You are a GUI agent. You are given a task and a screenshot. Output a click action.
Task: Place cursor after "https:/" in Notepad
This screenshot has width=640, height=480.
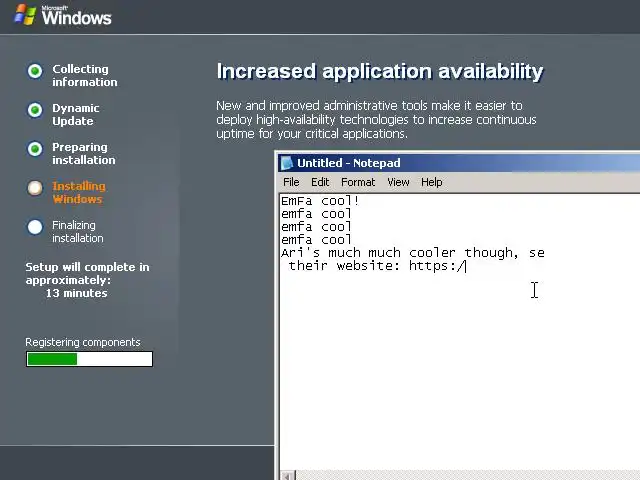coord(466,266)
